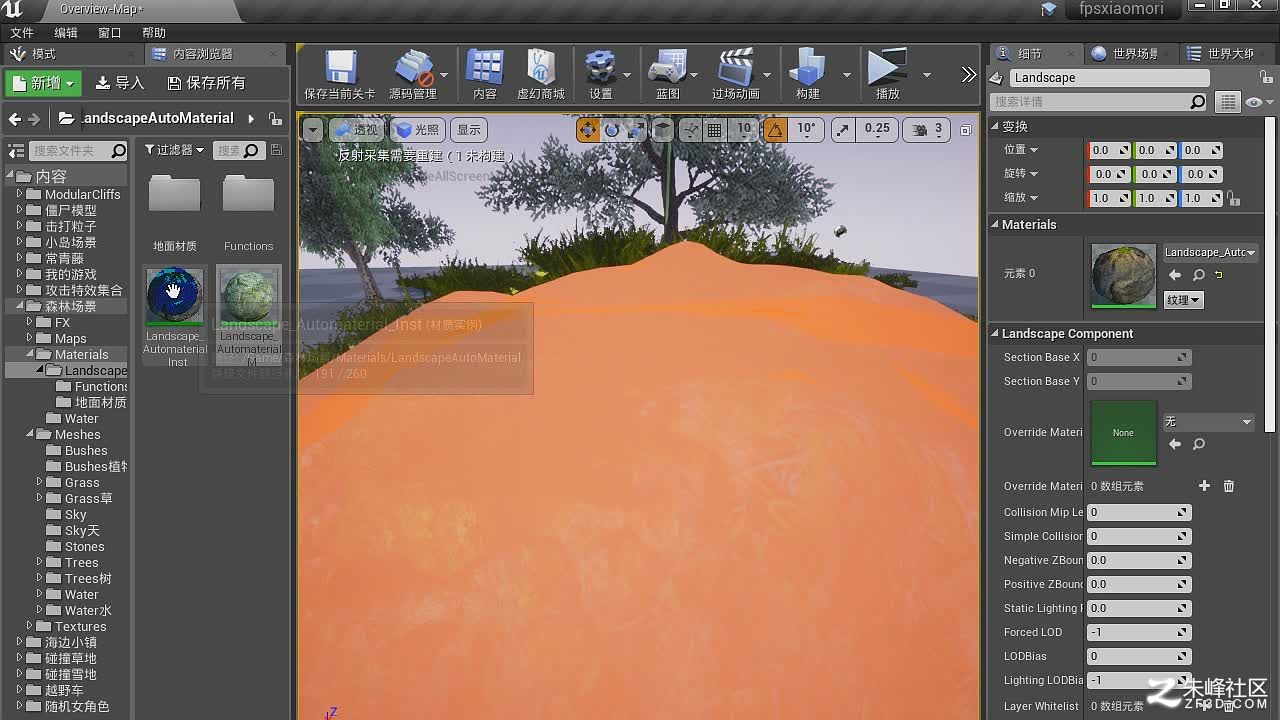This screenshot has width=1280, height=720.
Task: Click the search details (搜索详情) field
Action: tap(1100, 102)
